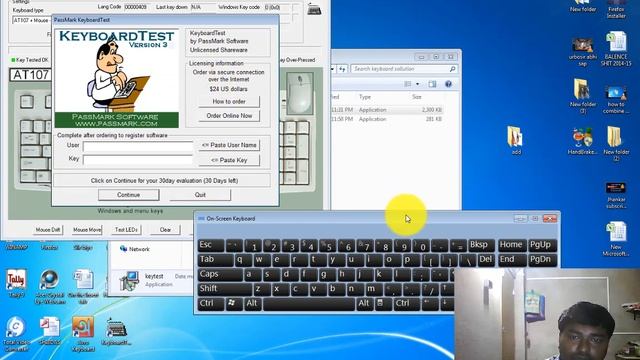Open the view options dropdown arrow in Explorer
The image size is (640, 360).
point(417,84)
